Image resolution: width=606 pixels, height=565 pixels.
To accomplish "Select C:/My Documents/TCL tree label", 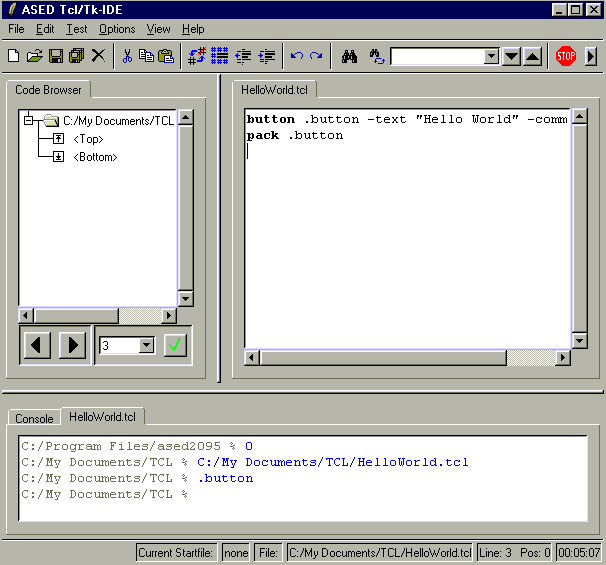I will click(118, 121).
